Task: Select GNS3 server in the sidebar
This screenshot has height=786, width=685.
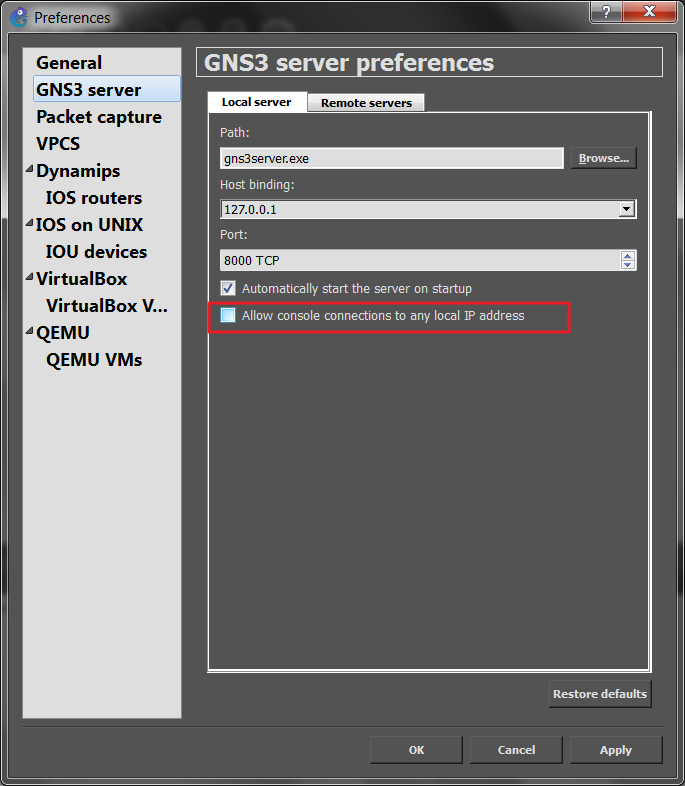Action: pyautogui.click(x=107, y=89)
